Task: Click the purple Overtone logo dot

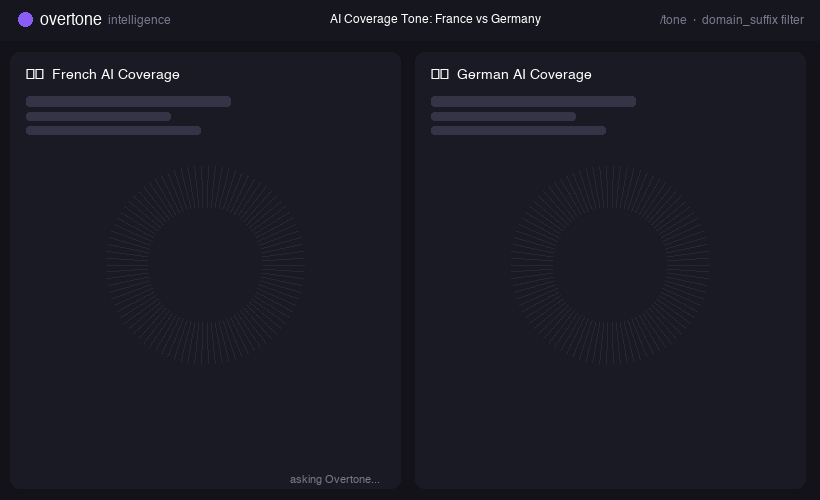Action: 25,19
